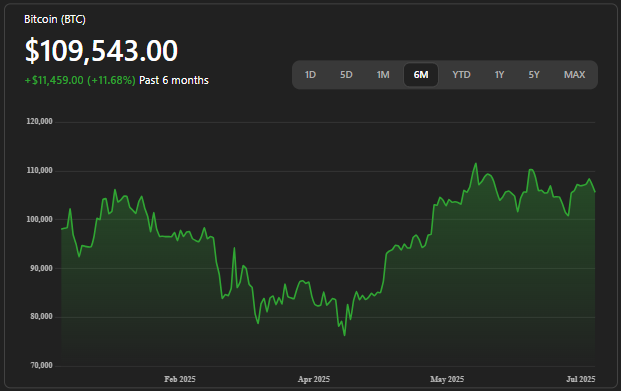Click the Bitcoin (BTC) title
The height and width of the screenshot is (391, 621).
tap(55, 19)
